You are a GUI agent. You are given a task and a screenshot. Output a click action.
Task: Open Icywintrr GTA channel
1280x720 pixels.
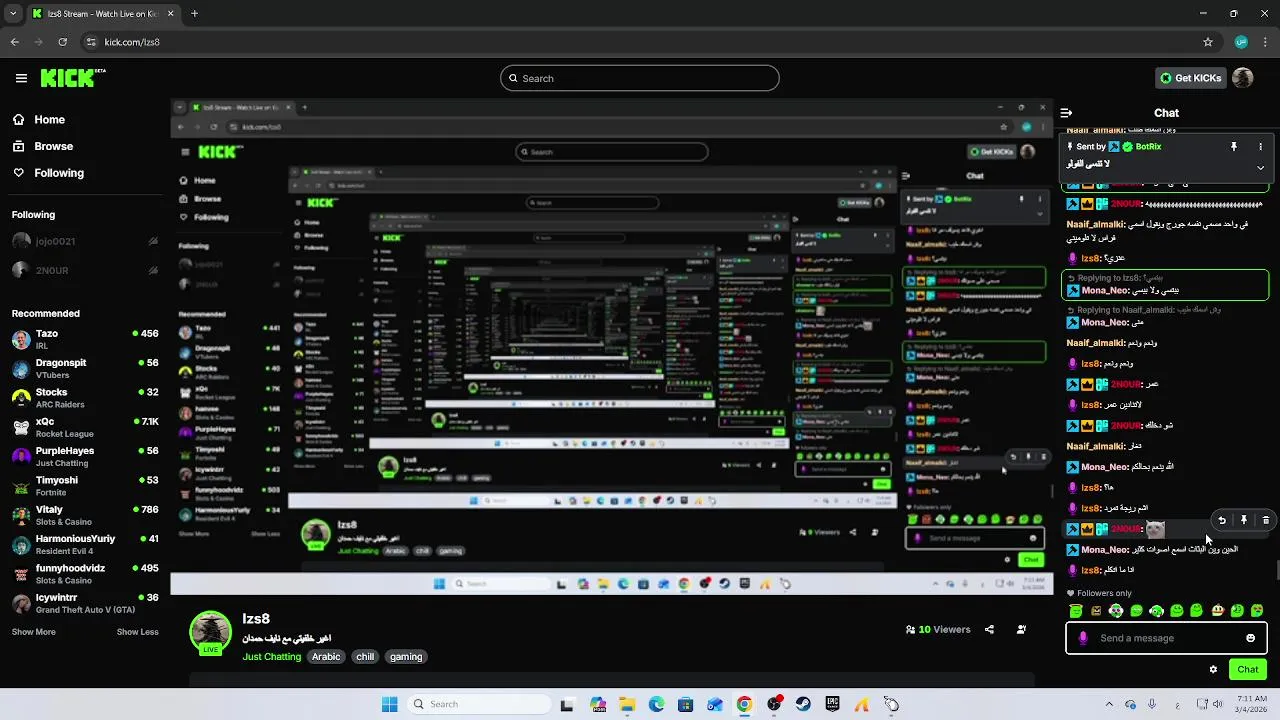coord(85,603)
